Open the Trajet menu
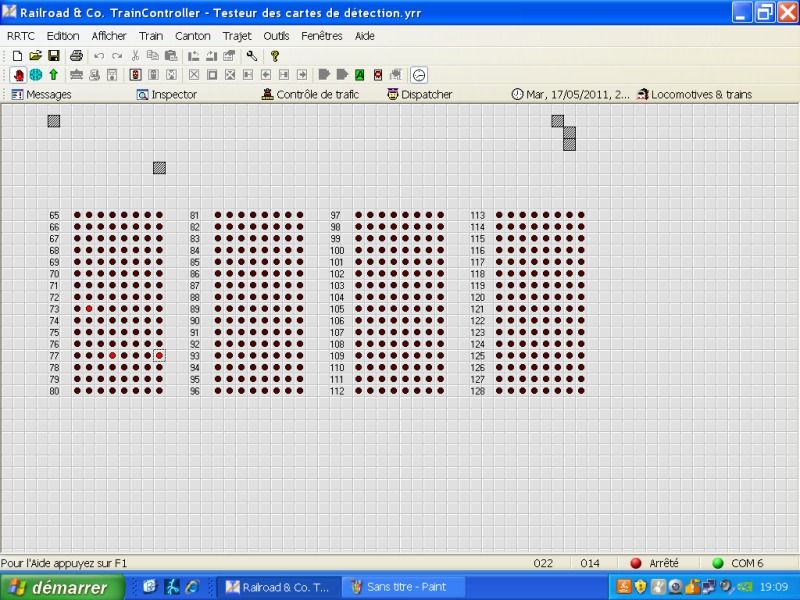The height and width of the screenshot is (600, 800). coord(237,36)
